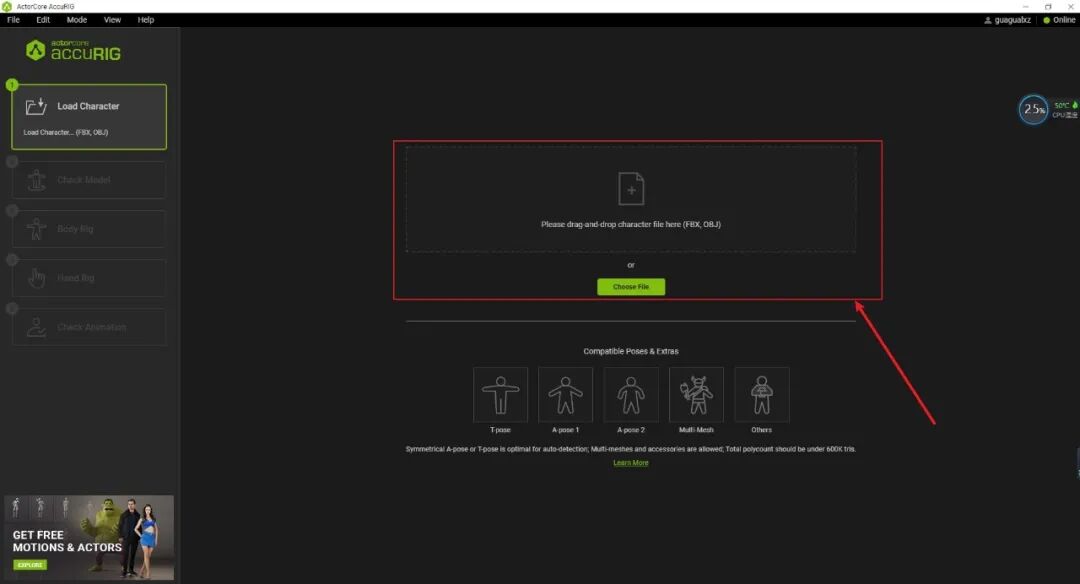Restore the window with the maximize button
This screenshot has width=1080, height=584.
point(1048,6)
